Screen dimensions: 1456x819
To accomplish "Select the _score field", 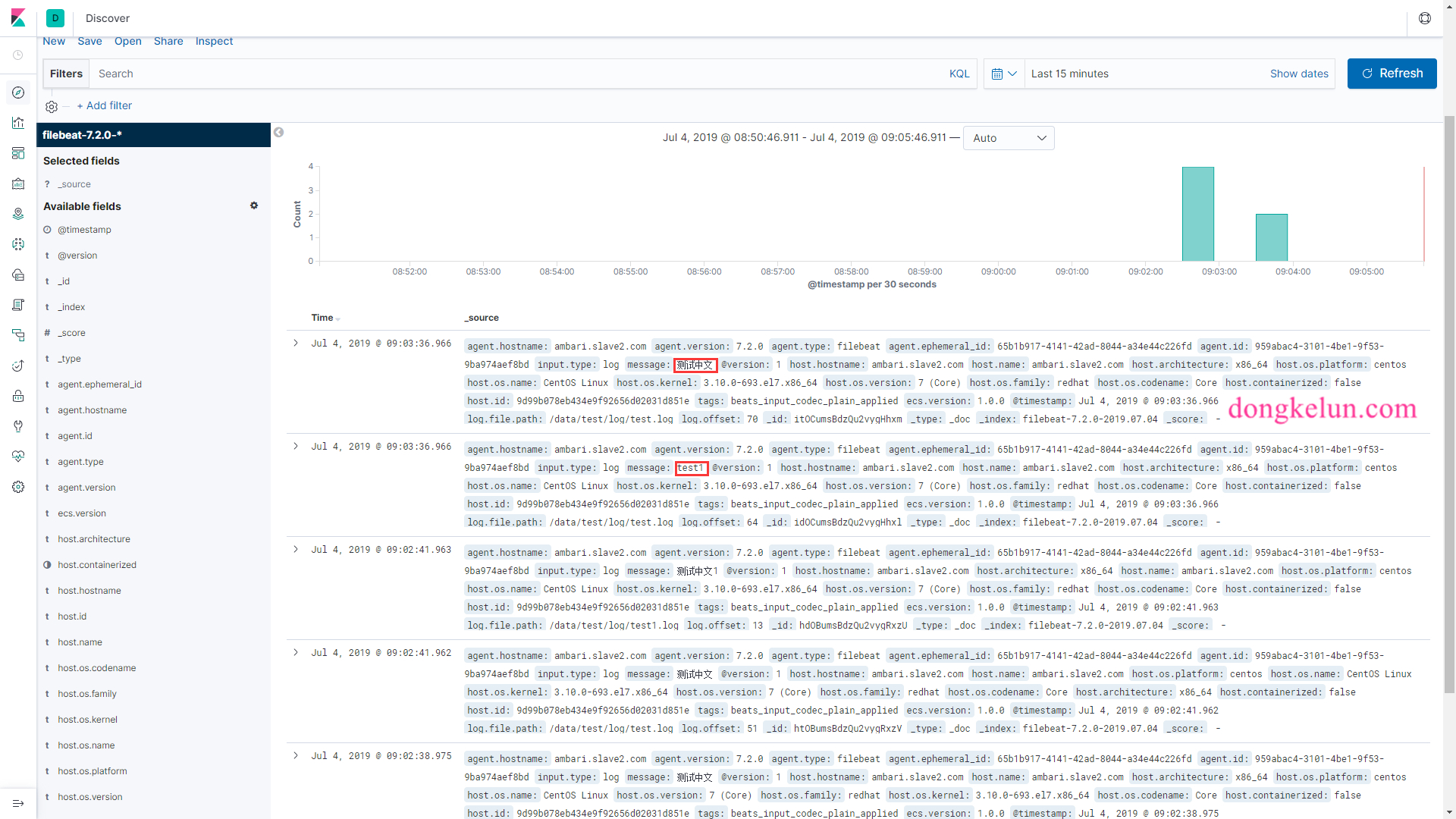I will [x=71, y=333].
